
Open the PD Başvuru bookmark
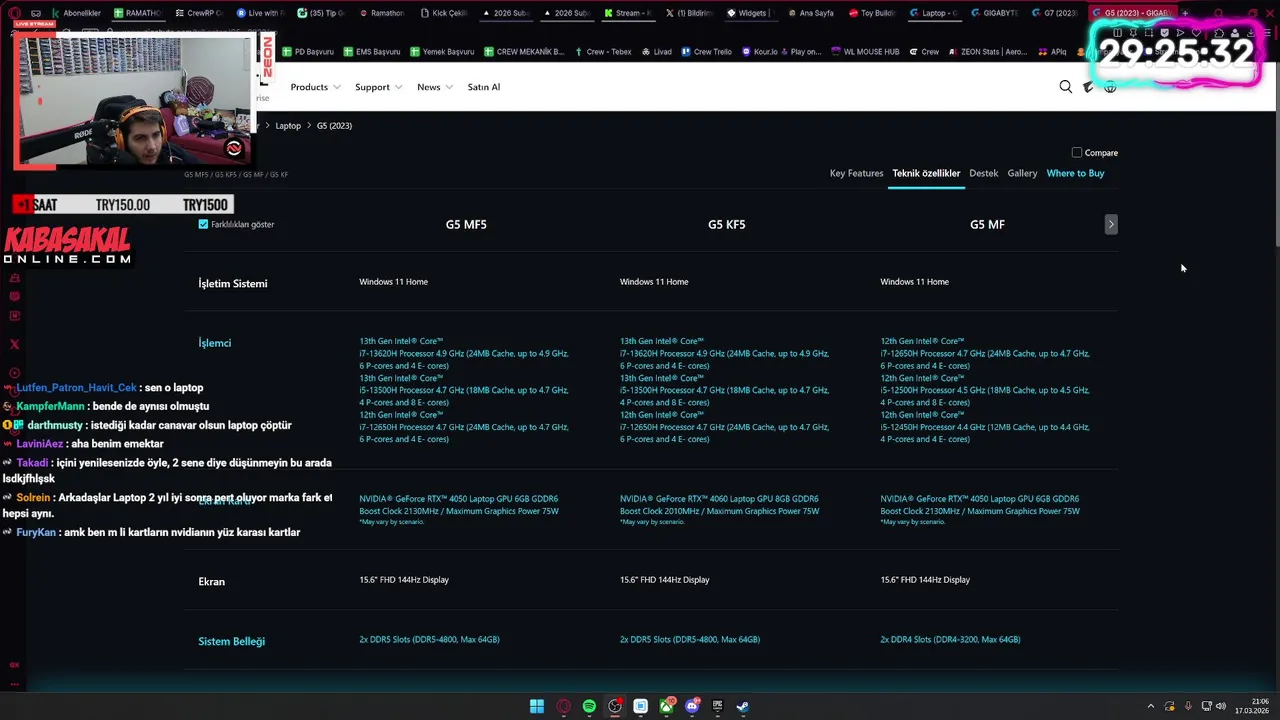[308, 52]
